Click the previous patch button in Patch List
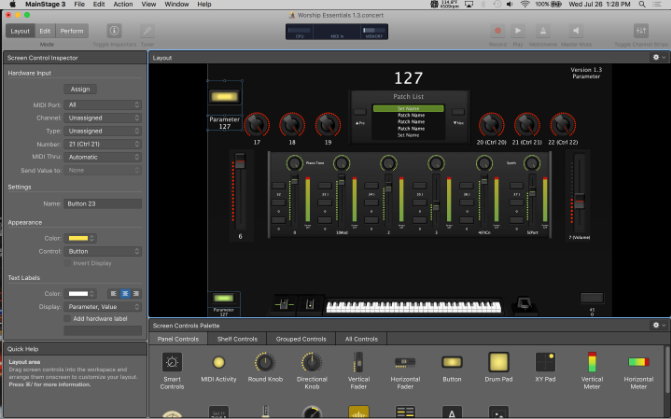 coord(359,112)
